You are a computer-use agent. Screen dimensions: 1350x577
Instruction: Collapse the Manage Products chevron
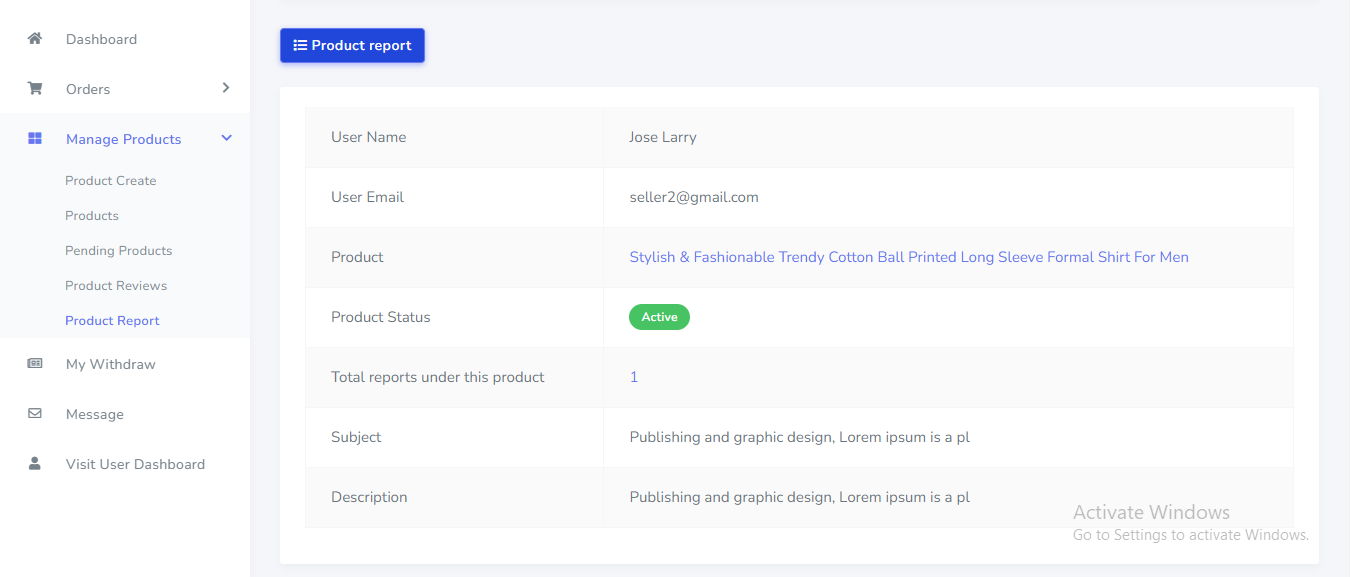(x=226, y=138)
